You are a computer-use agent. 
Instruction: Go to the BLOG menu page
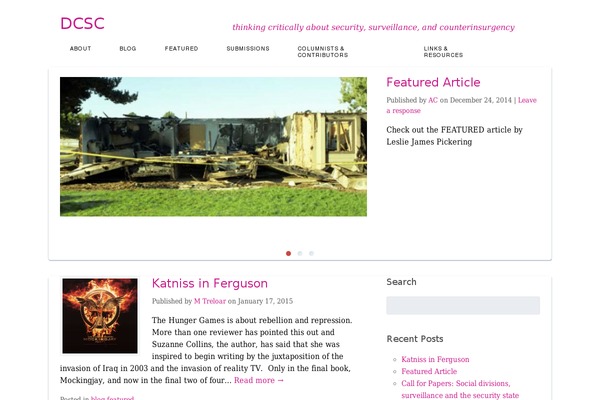[x=128, y=49]
